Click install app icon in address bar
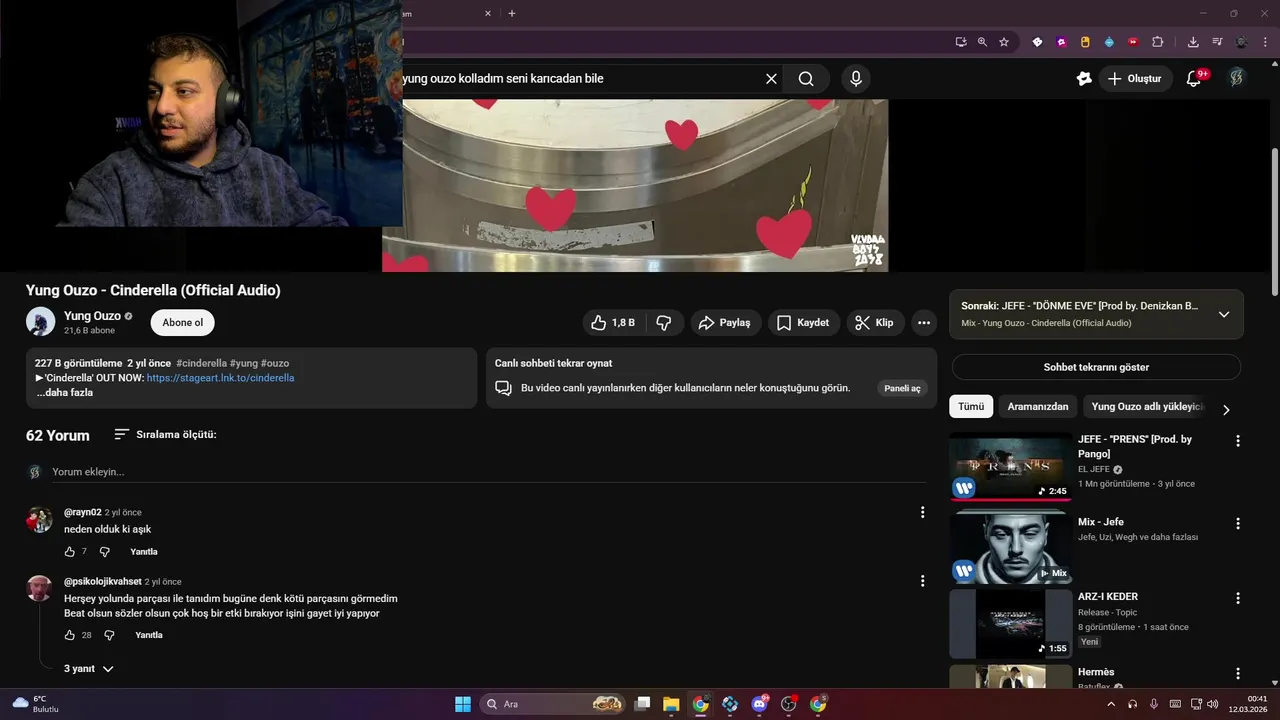 coord(961,42)
